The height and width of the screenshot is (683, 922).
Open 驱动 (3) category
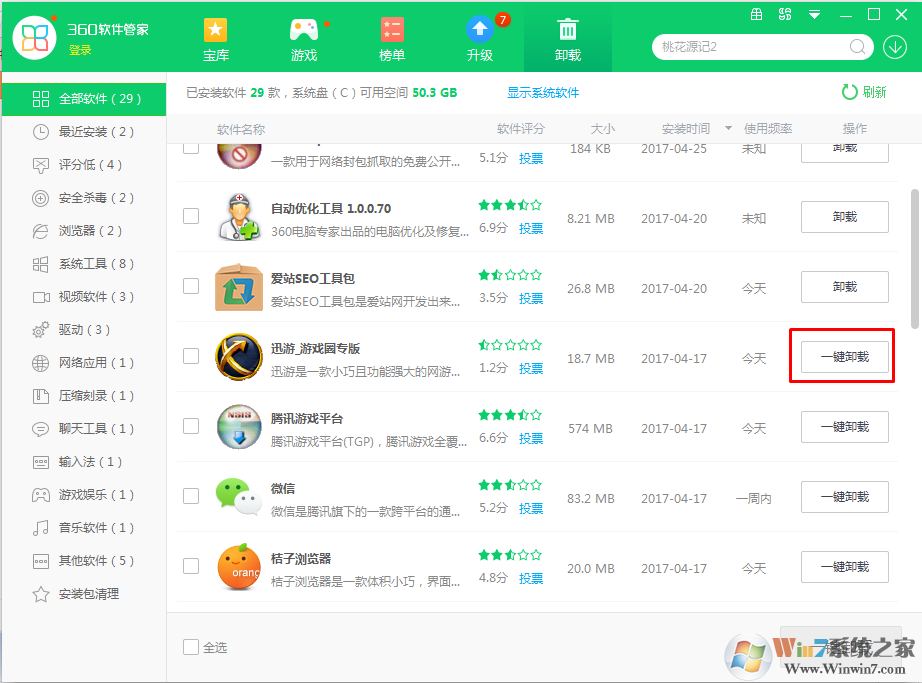[84, 329]
